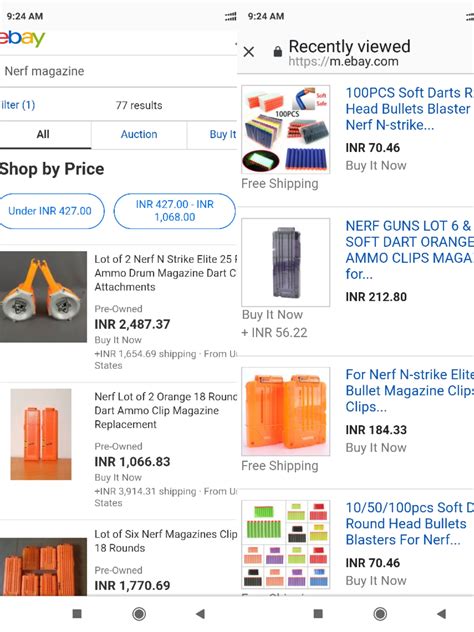
Task: Open the Filter (1) options
Action: point(18,105)
